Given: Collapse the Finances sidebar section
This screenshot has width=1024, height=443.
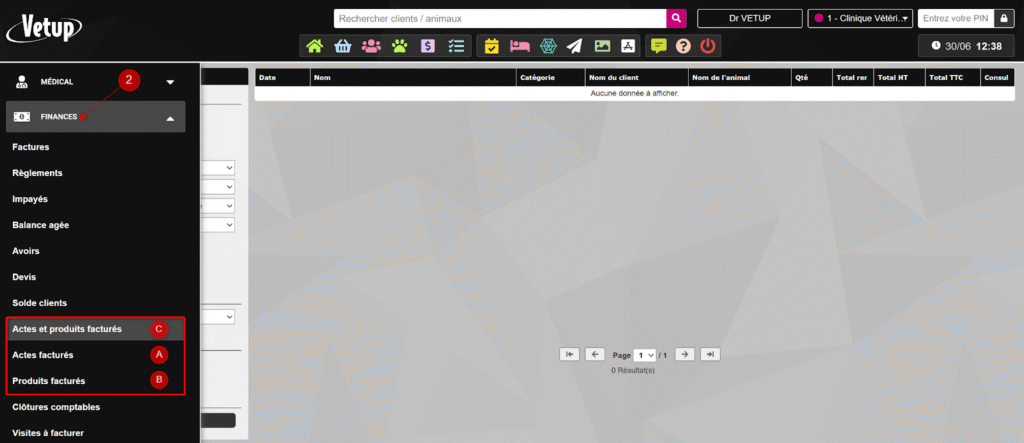Looking at the screenshot, I should [x=170, y=118].
